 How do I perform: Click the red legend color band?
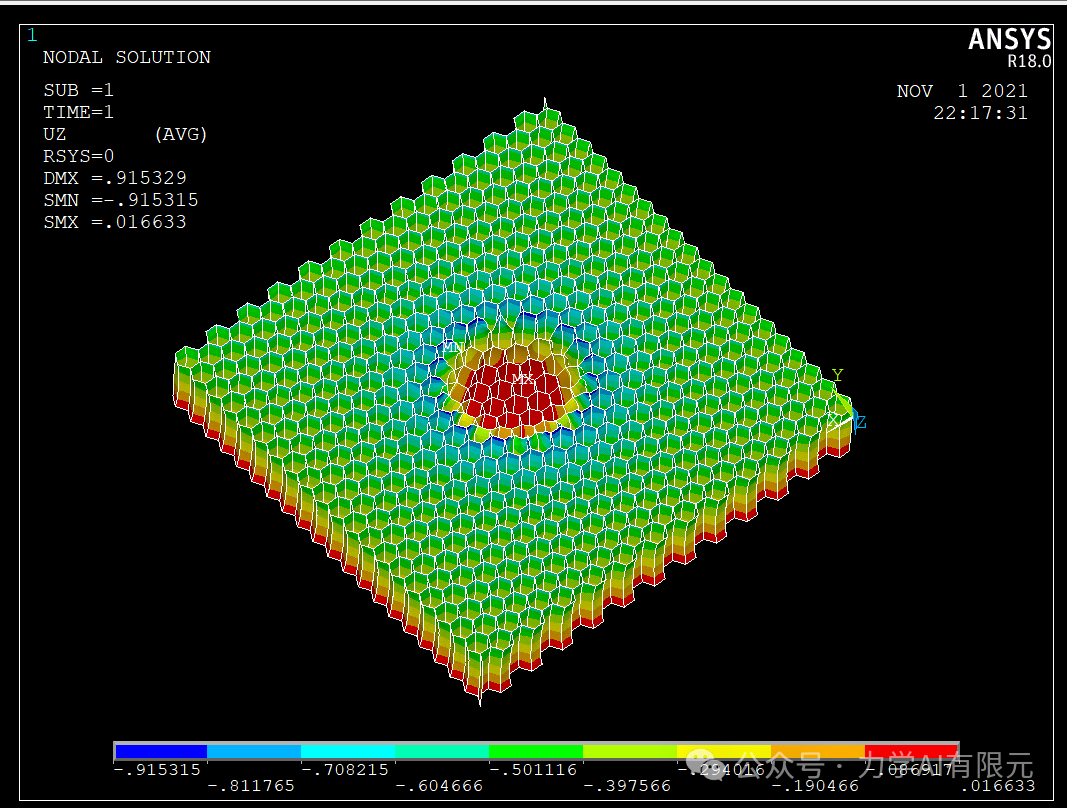pyautogui.click(x=911, y=752)
